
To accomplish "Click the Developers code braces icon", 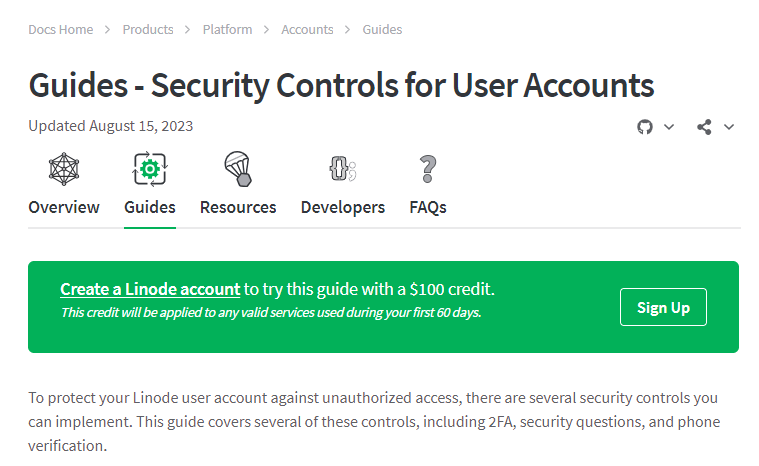I will [342, 169].
